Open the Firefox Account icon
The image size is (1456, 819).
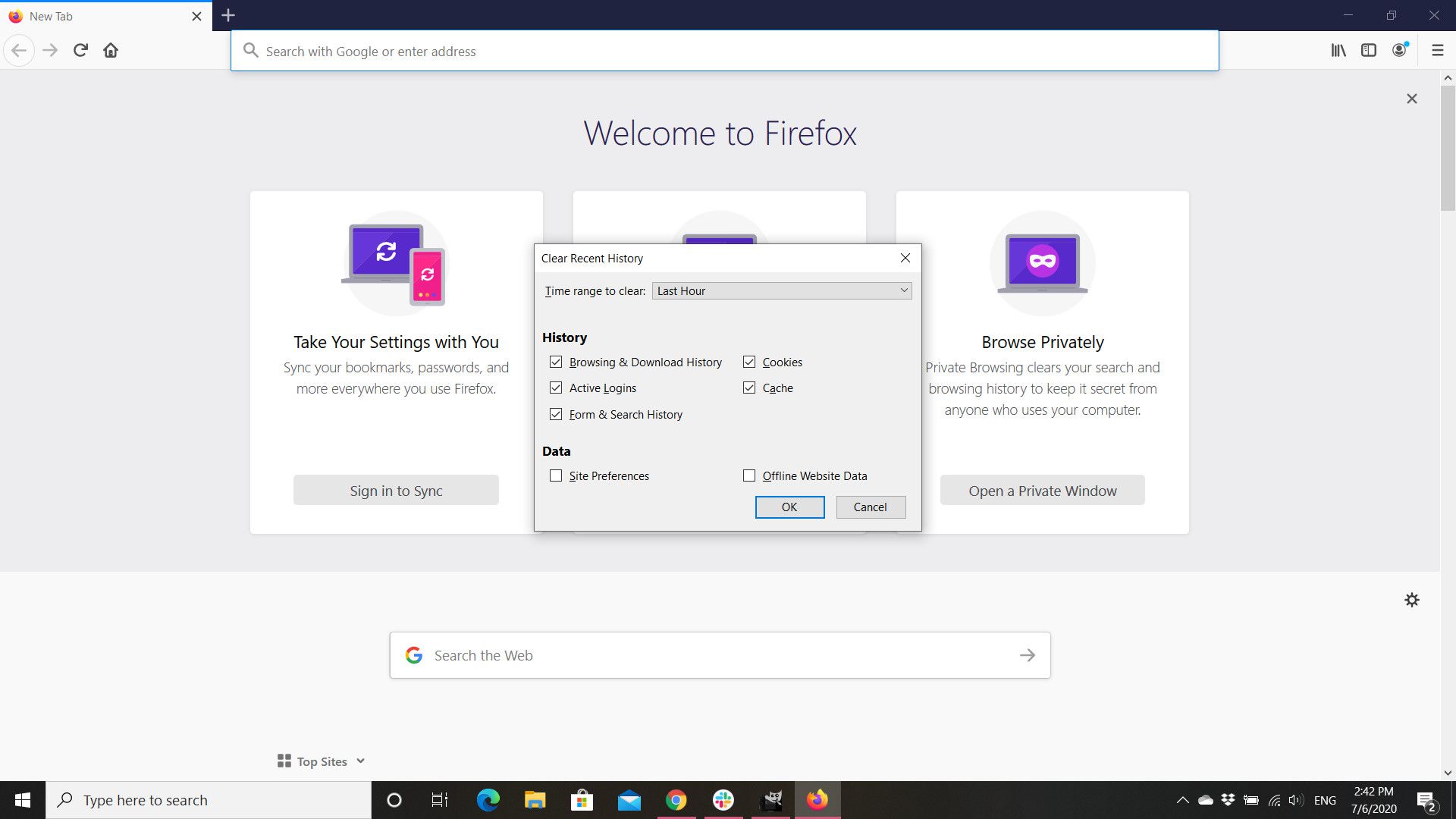(x=1400, y=51)
